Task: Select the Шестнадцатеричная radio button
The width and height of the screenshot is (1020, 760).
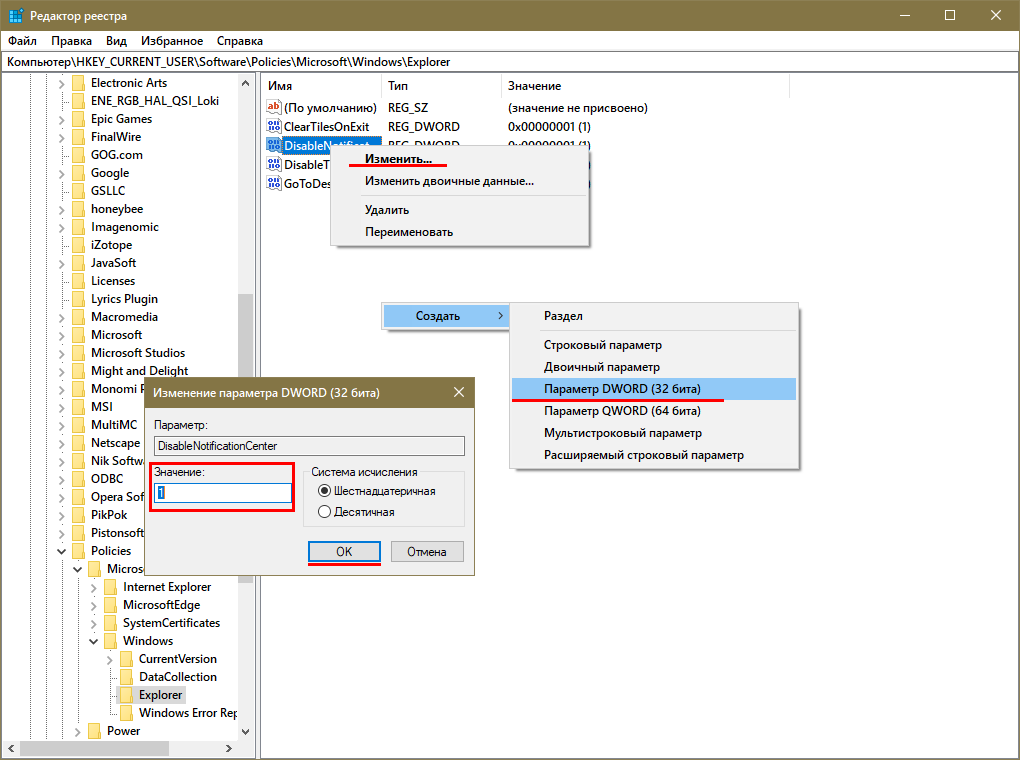Action: point(324,491)
